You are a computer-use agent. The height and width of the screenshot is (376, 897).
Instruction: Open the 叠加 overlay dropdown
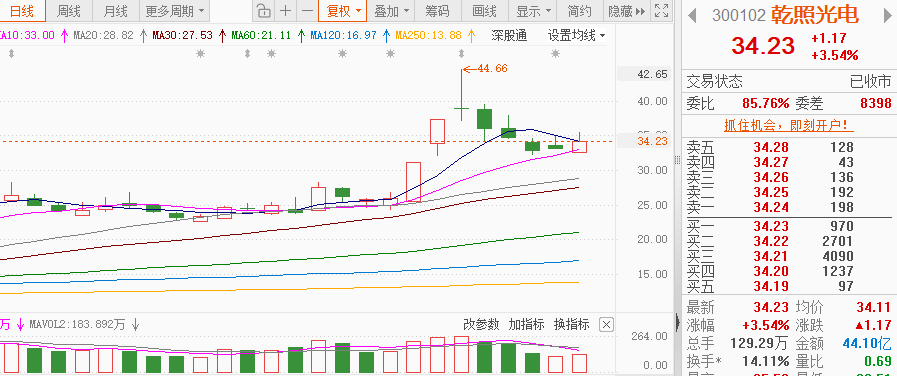pyautogui.click(x=391, y=11)
